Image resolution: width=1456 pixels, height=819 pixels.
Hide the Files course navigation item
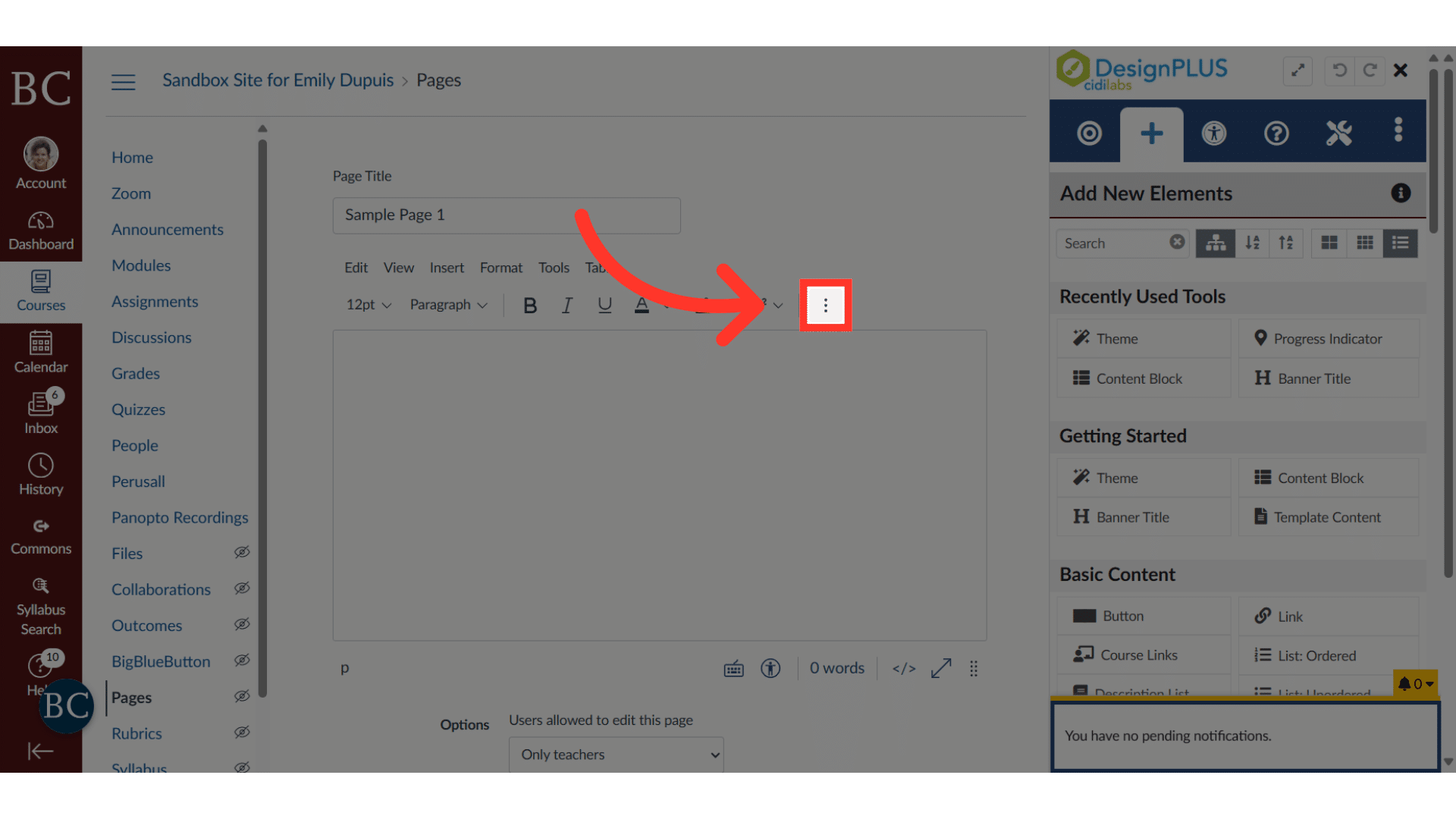pos(241,552)
